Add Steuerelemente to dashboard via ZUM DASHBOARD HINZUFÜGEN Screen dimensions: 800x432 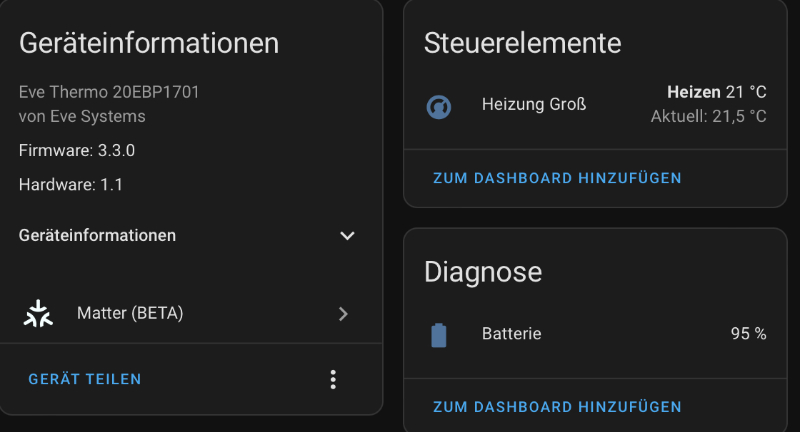pyautogui.click(x=557, y=178)
